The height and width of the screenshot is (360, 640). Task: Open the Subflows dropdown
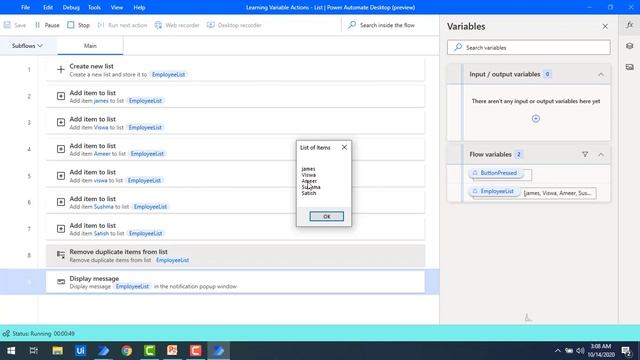[27, 46]
